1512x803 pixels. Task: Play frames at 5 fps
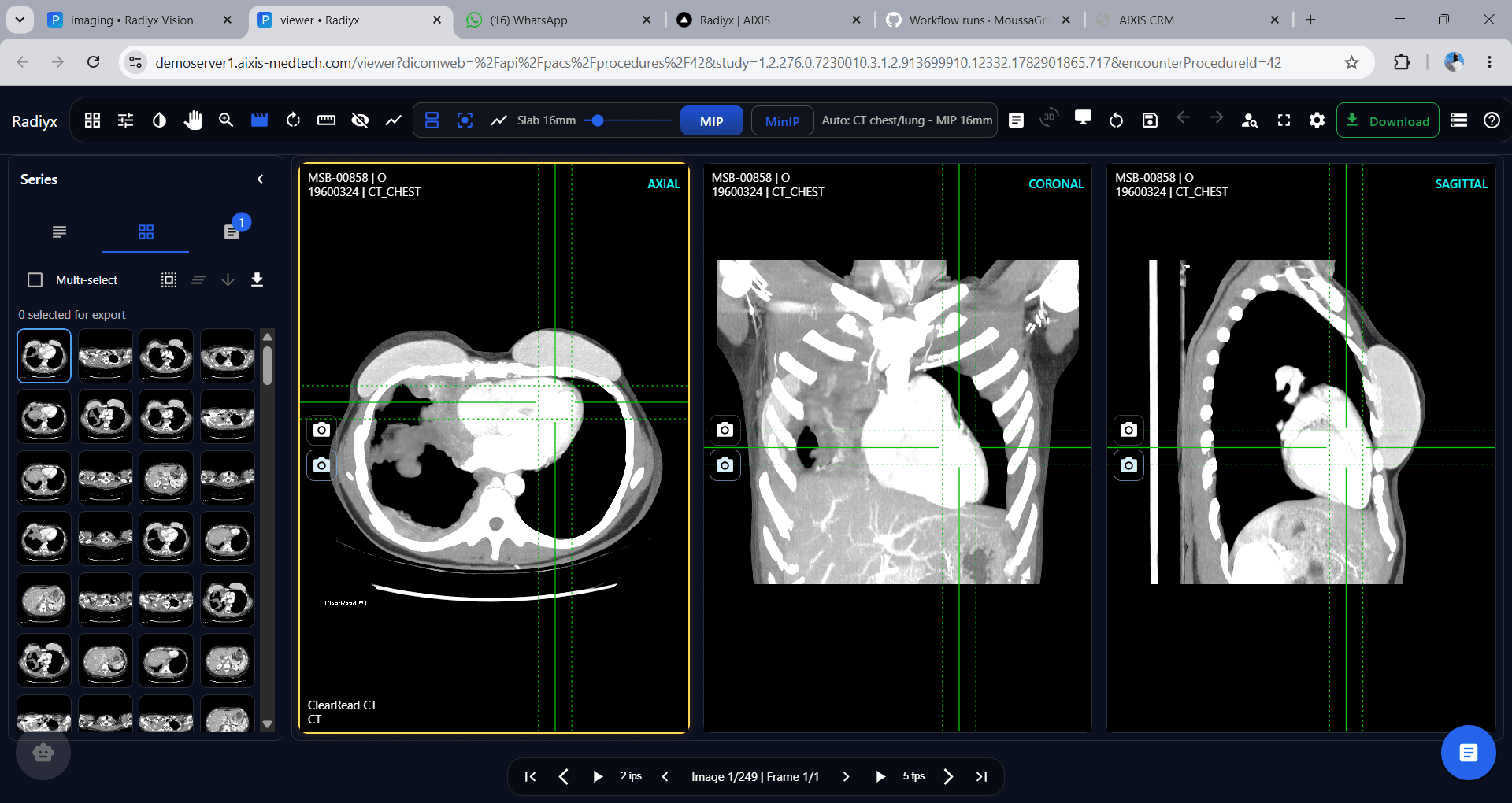[880, 777]
